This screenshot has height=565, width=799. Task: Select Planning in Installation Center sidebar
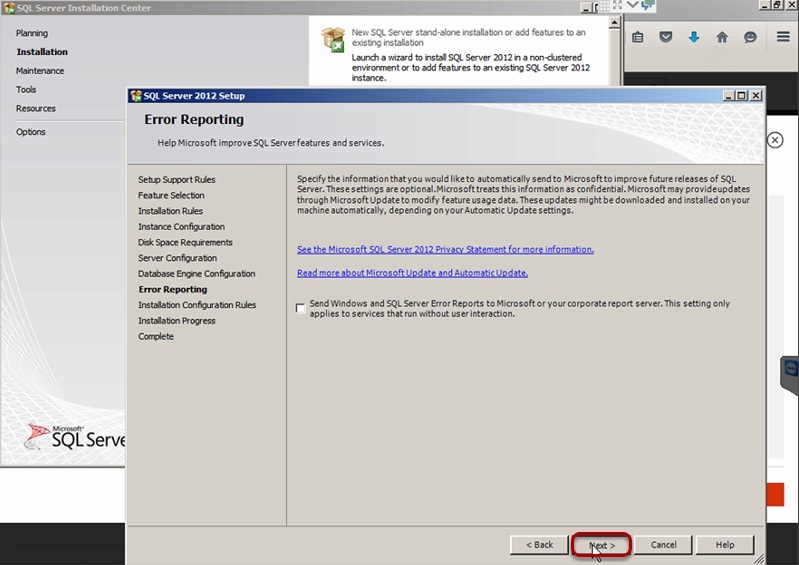[32, 33]
